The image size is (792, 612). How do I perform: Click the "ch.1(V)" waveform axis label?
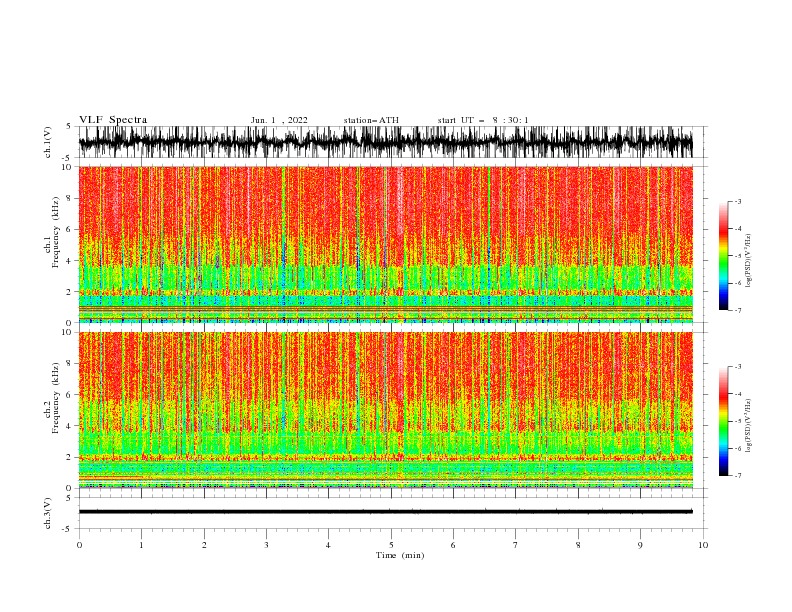tap(48, 142)
